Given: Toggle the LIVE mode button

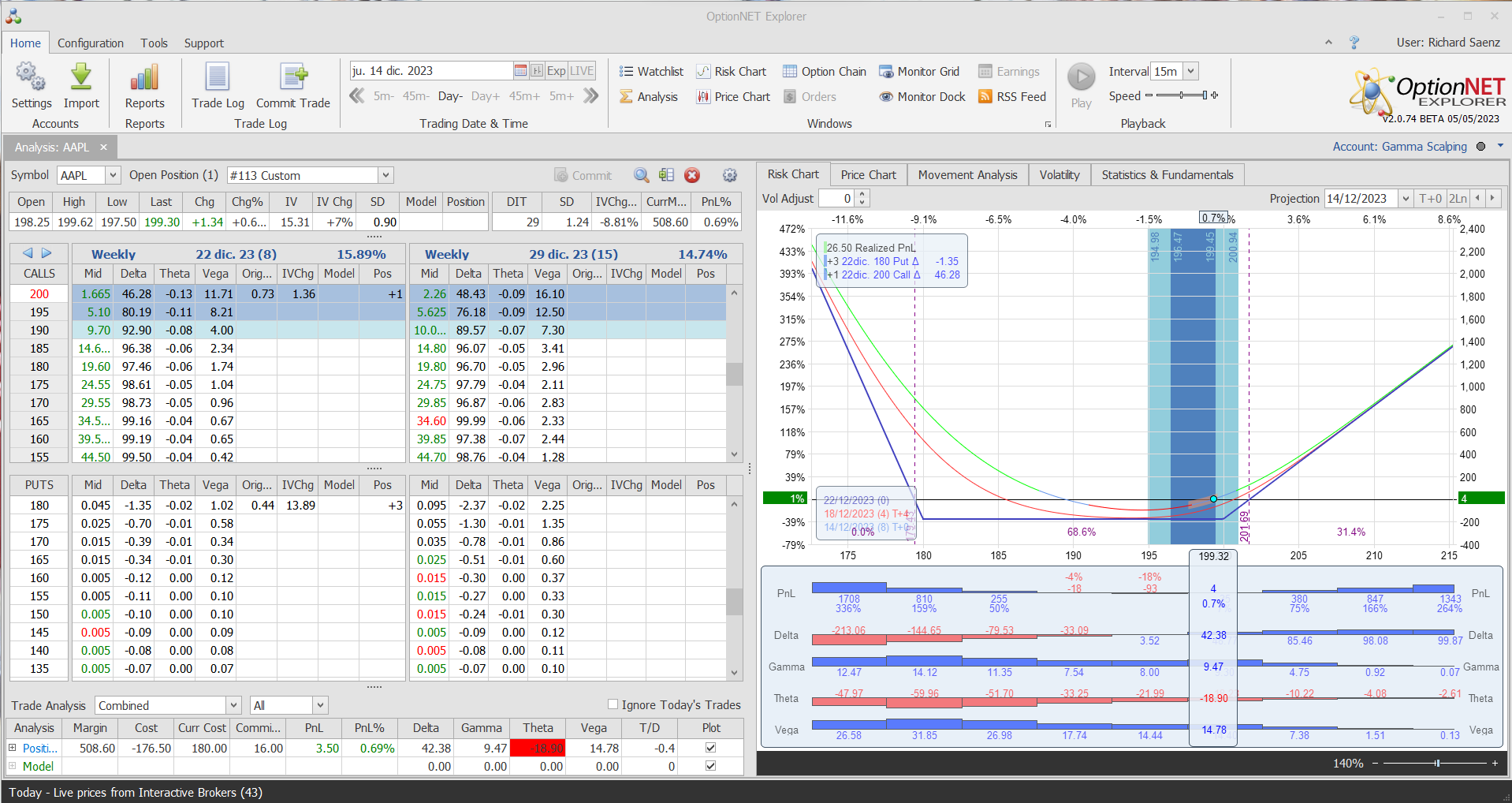Looking at the screenshot, I should click(582, 71).
